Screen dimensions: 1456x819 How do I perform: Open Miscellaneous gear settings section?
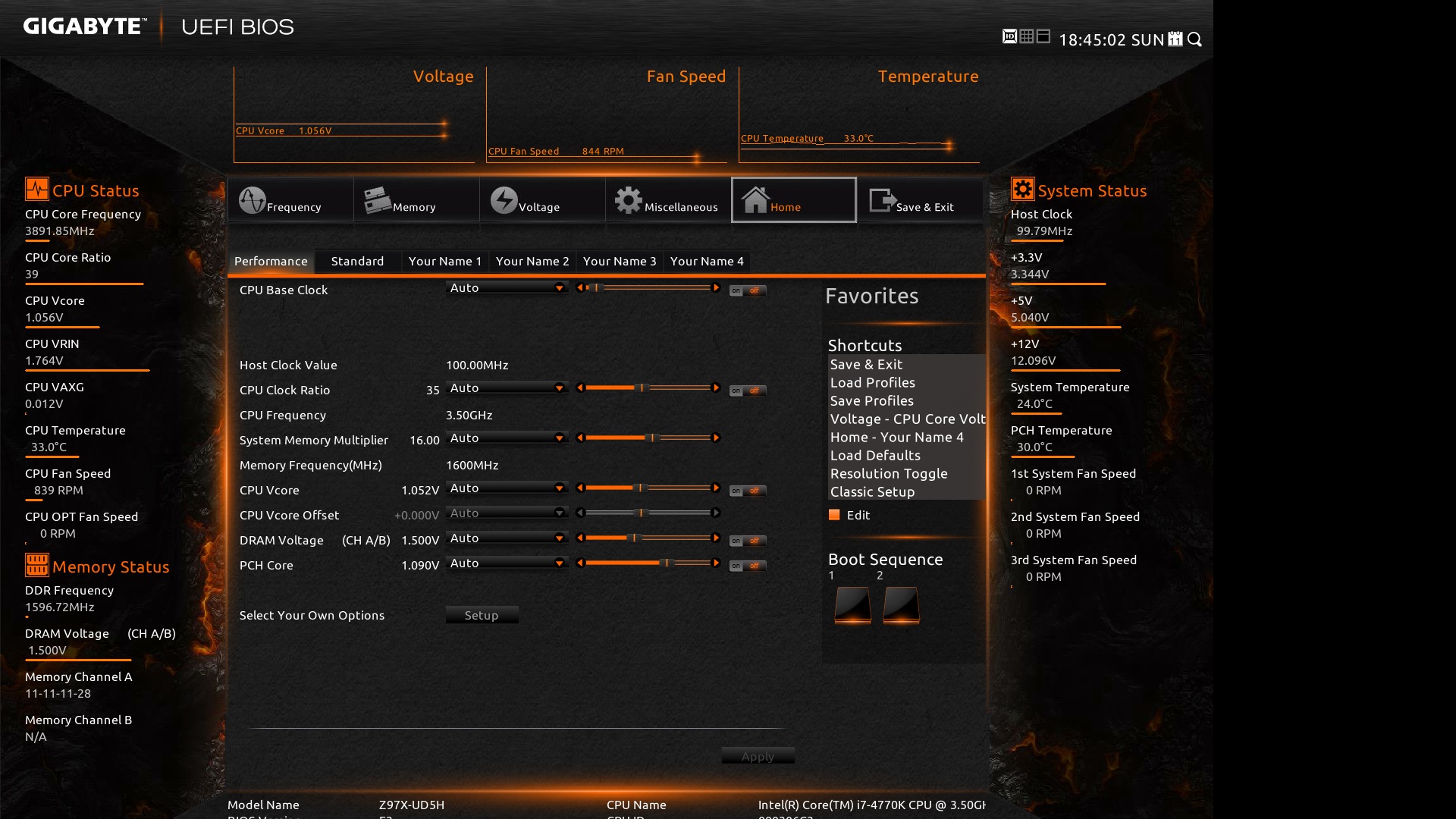tap(667, 201)
